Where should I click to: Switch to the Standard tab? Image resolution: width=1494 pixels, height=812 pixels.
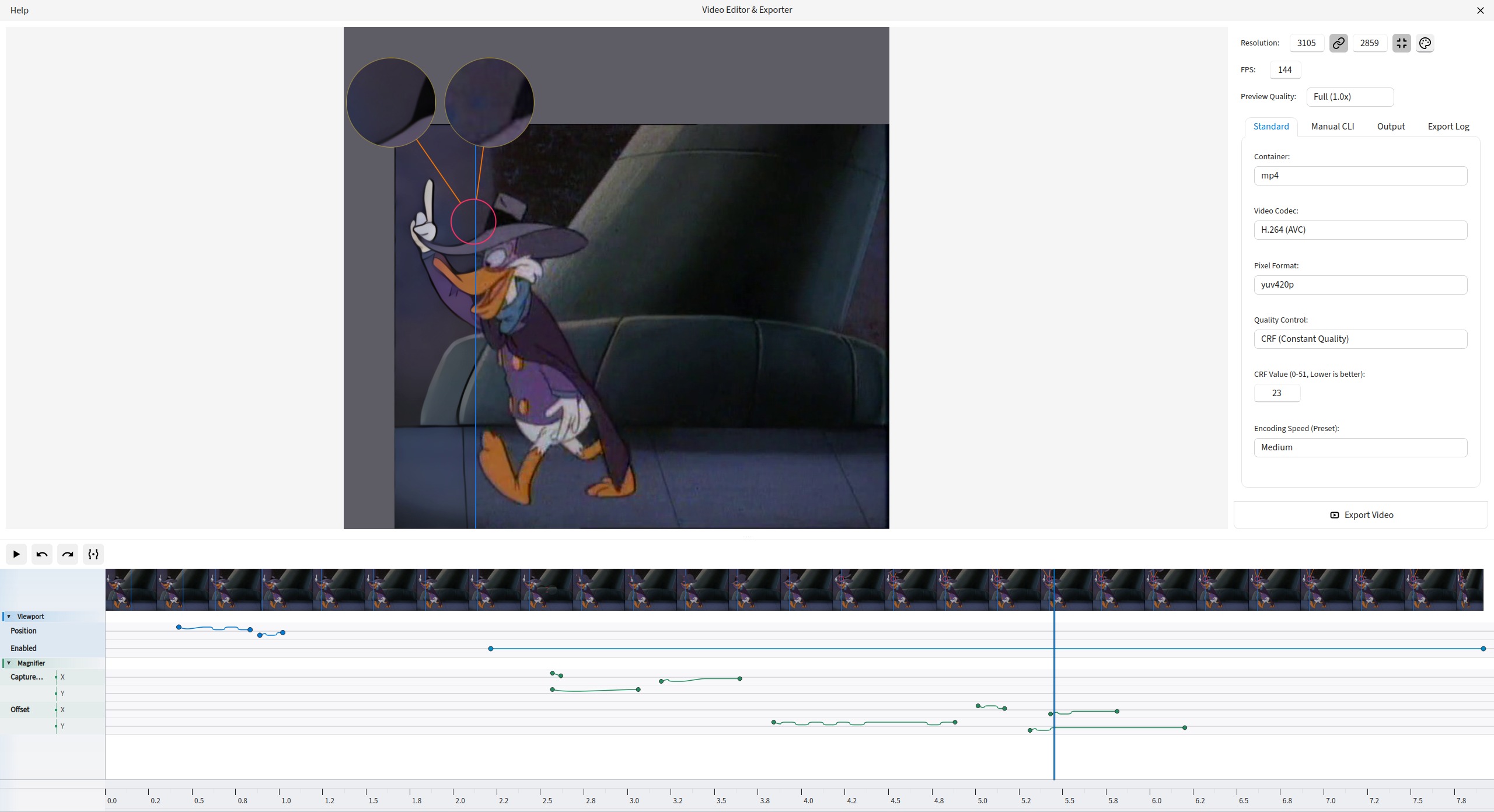1271,127
